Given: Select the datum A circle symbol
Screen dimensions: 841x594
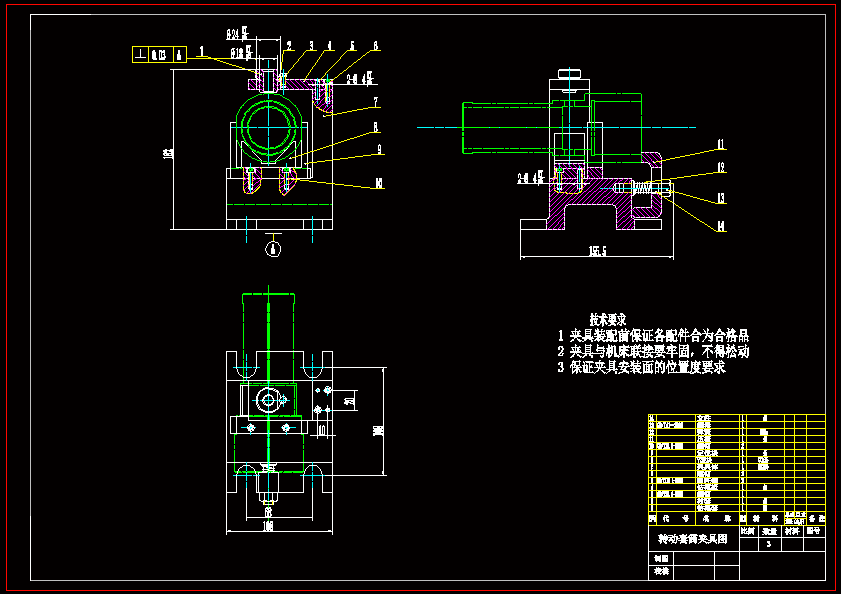Looking at the screenshot, I should tap(275, 250).
